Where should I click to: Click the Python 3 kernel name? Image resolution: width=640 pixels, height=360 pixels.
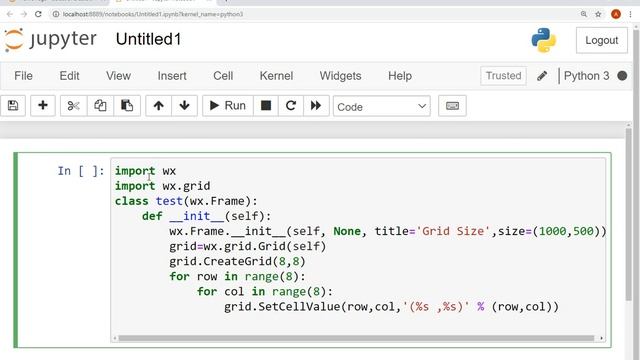tap(586, 76)
